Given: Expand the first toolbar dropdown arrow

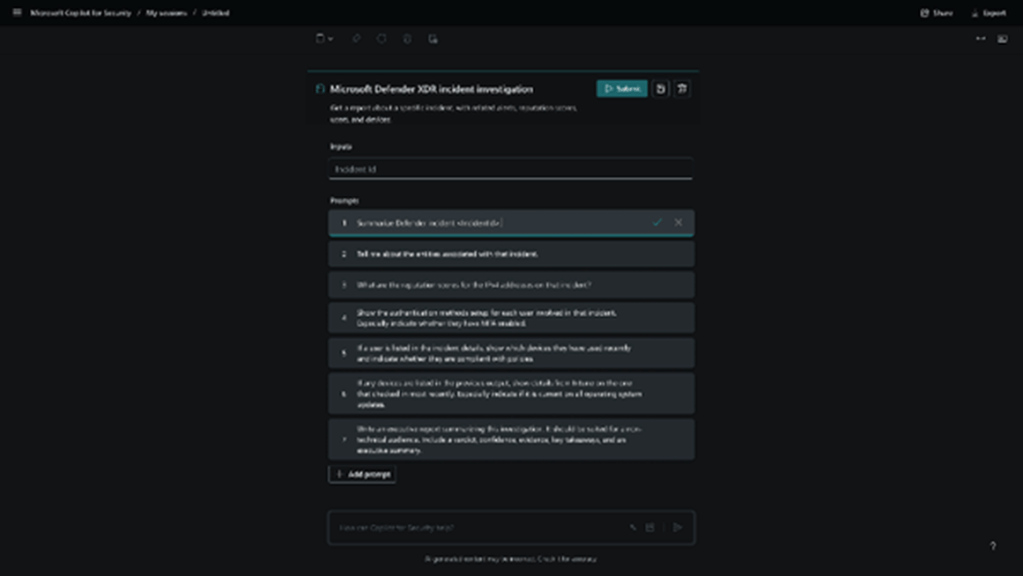Looking at the screenshot, I should 330,39.
